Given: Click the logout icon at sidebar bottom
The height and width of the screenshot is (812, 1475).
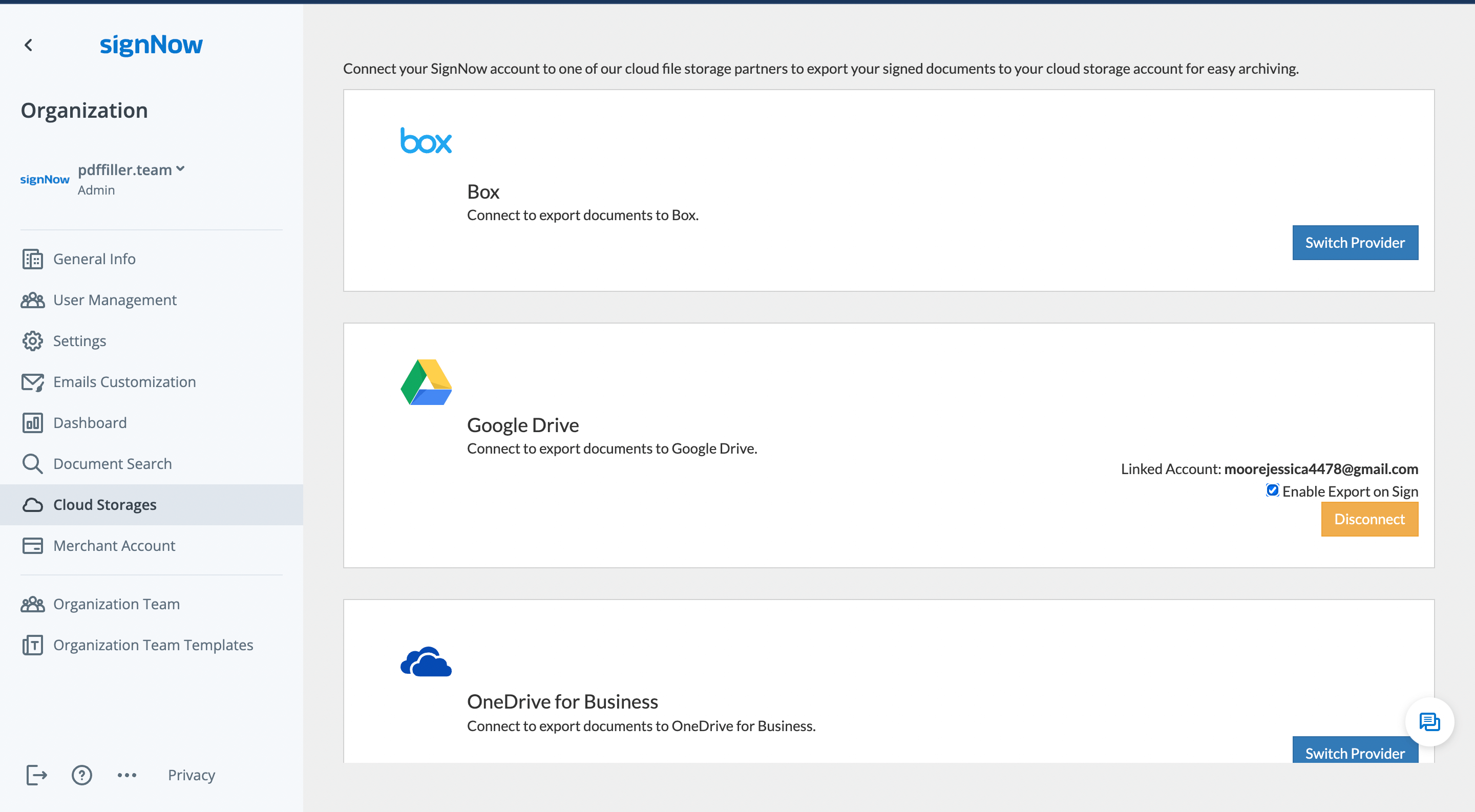Looking at the screenshot, I should (x=37, y=775).
